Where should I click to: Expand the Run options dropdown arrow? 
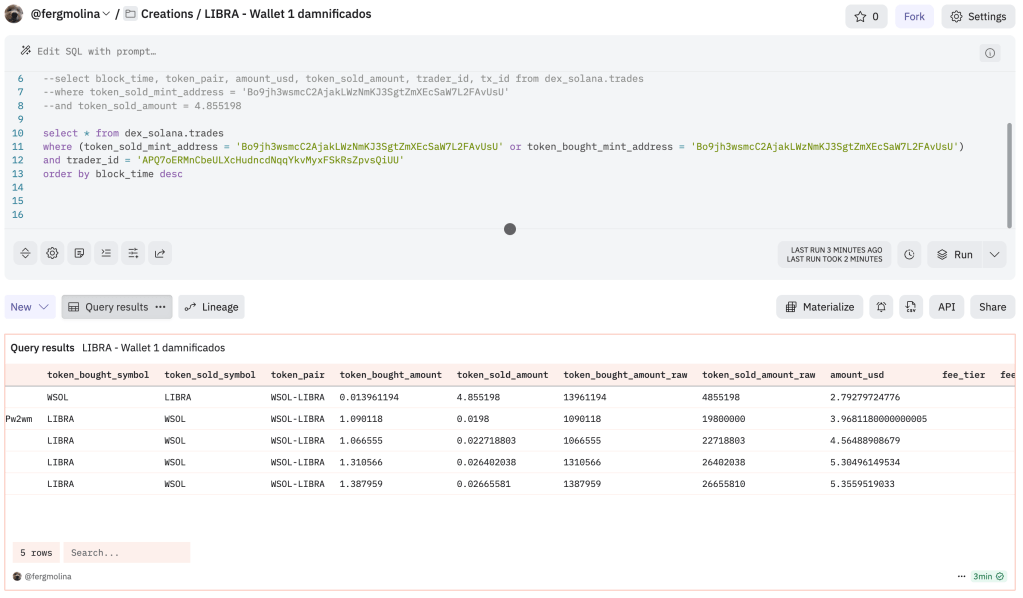(x=994, y=254)
